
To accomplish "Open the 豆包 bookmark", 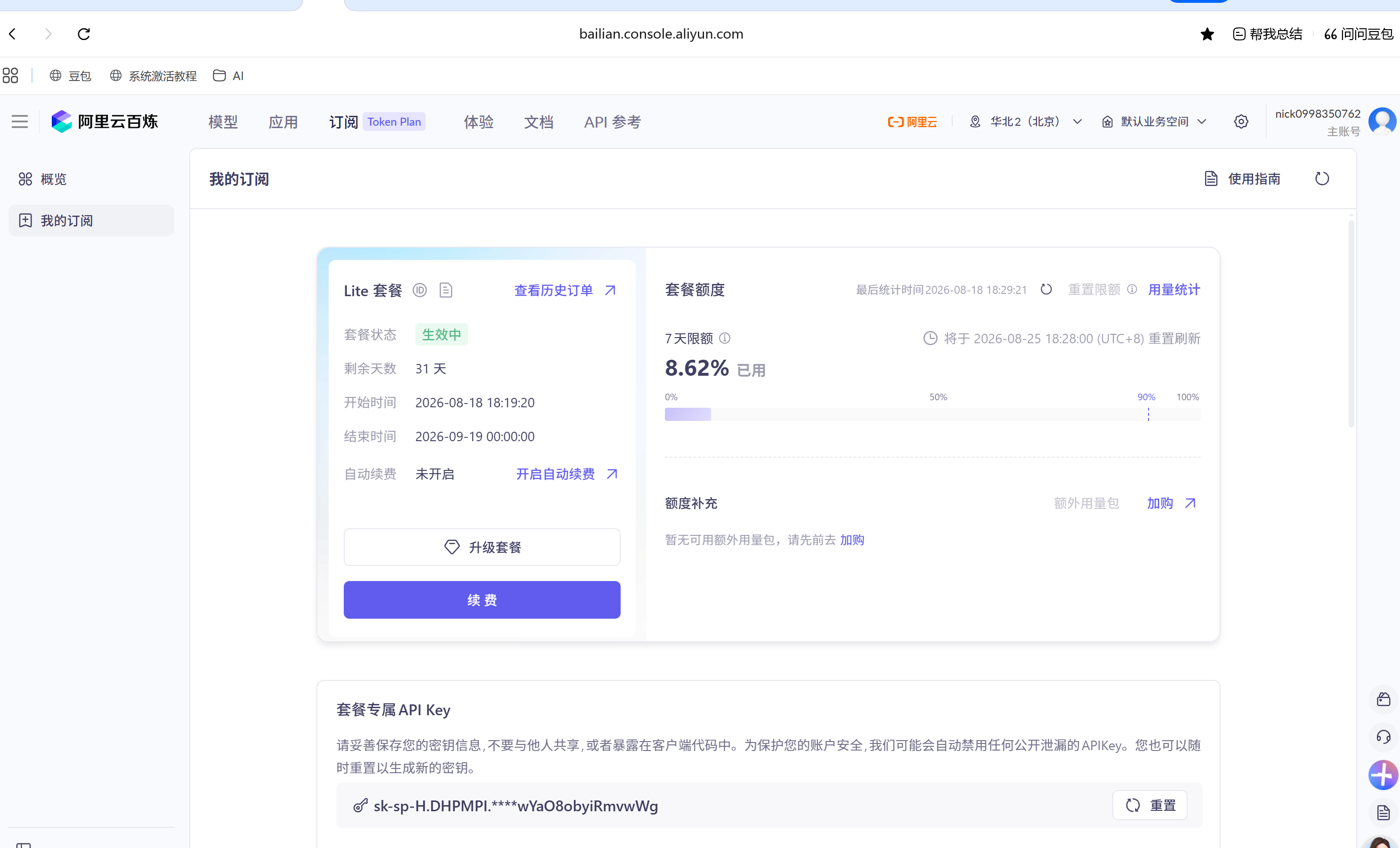I will tap(71, 75).
